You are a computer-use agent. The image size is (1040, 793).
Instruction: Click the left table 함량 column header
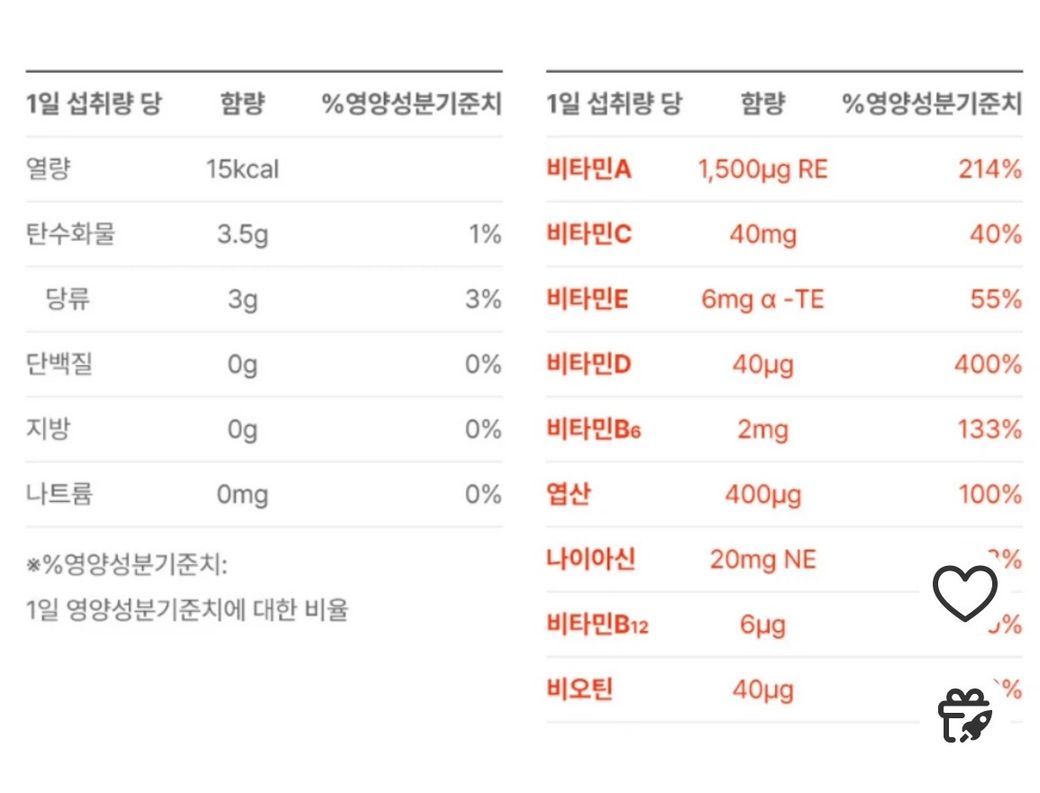[x=242, y=104]
